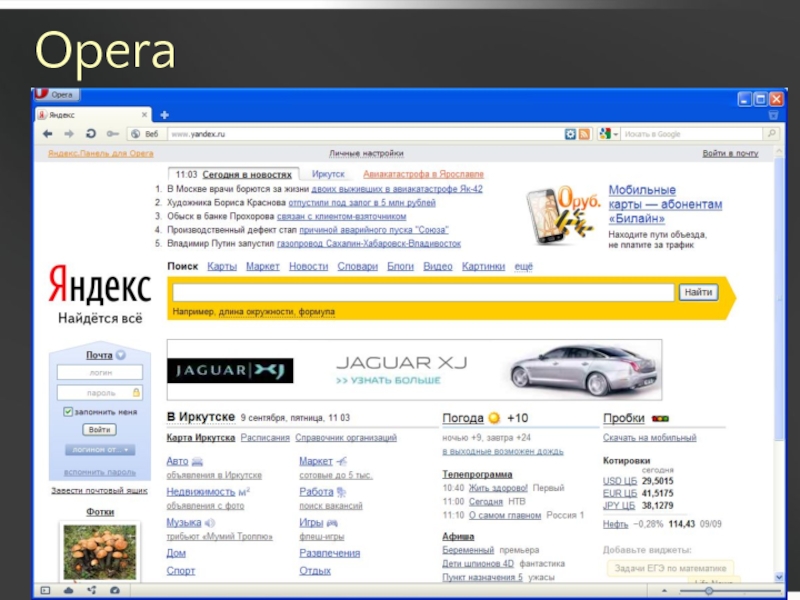Click the Reload page icon
Viewport: 800px width, 600px height.
coord(90,133)
